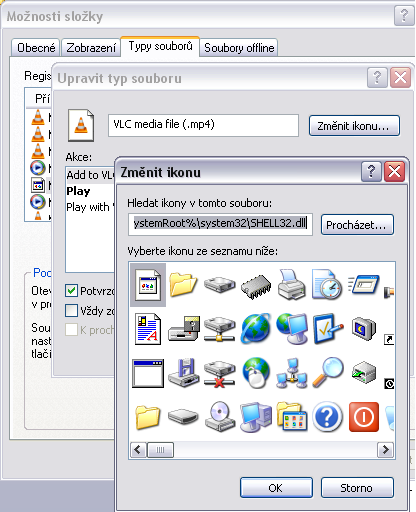This screenshot has height=512, width=416.
Task: Click help button in Změnit ikonu title bar
Action: point(371,172)
